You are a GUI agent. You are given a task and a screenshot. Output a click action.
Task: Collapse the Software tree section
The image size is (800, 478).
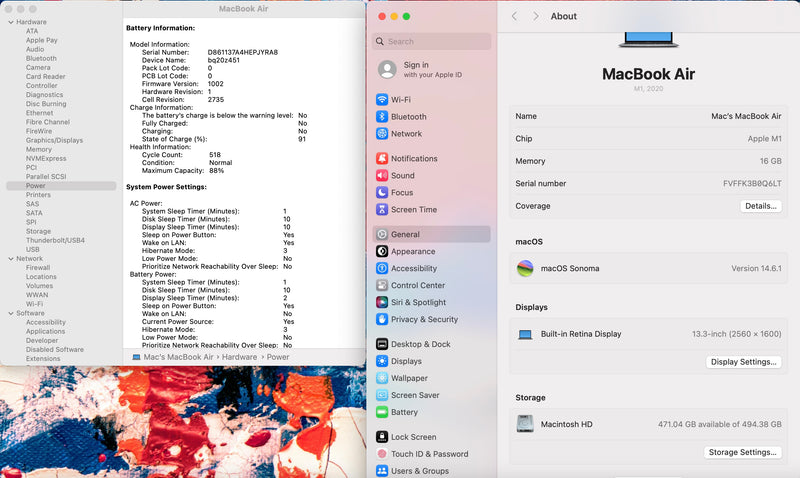11,313
